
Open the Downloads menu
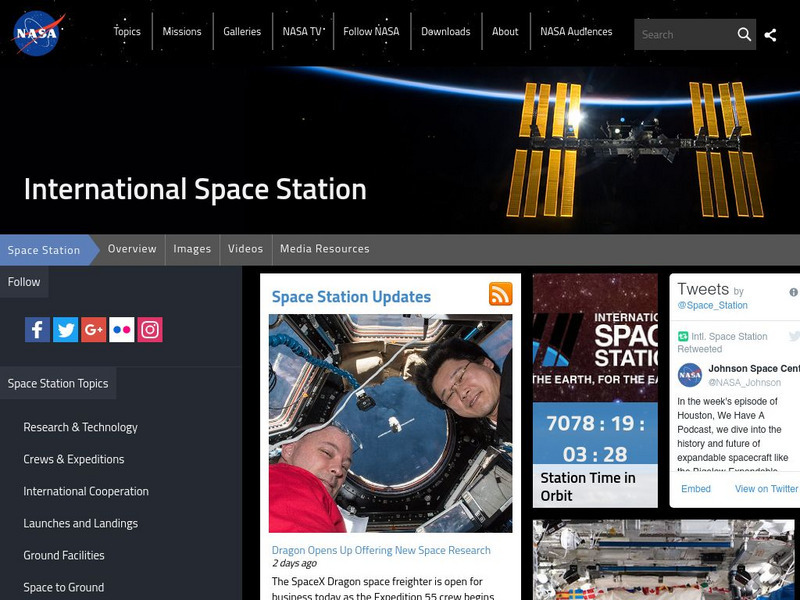point(445,32)
